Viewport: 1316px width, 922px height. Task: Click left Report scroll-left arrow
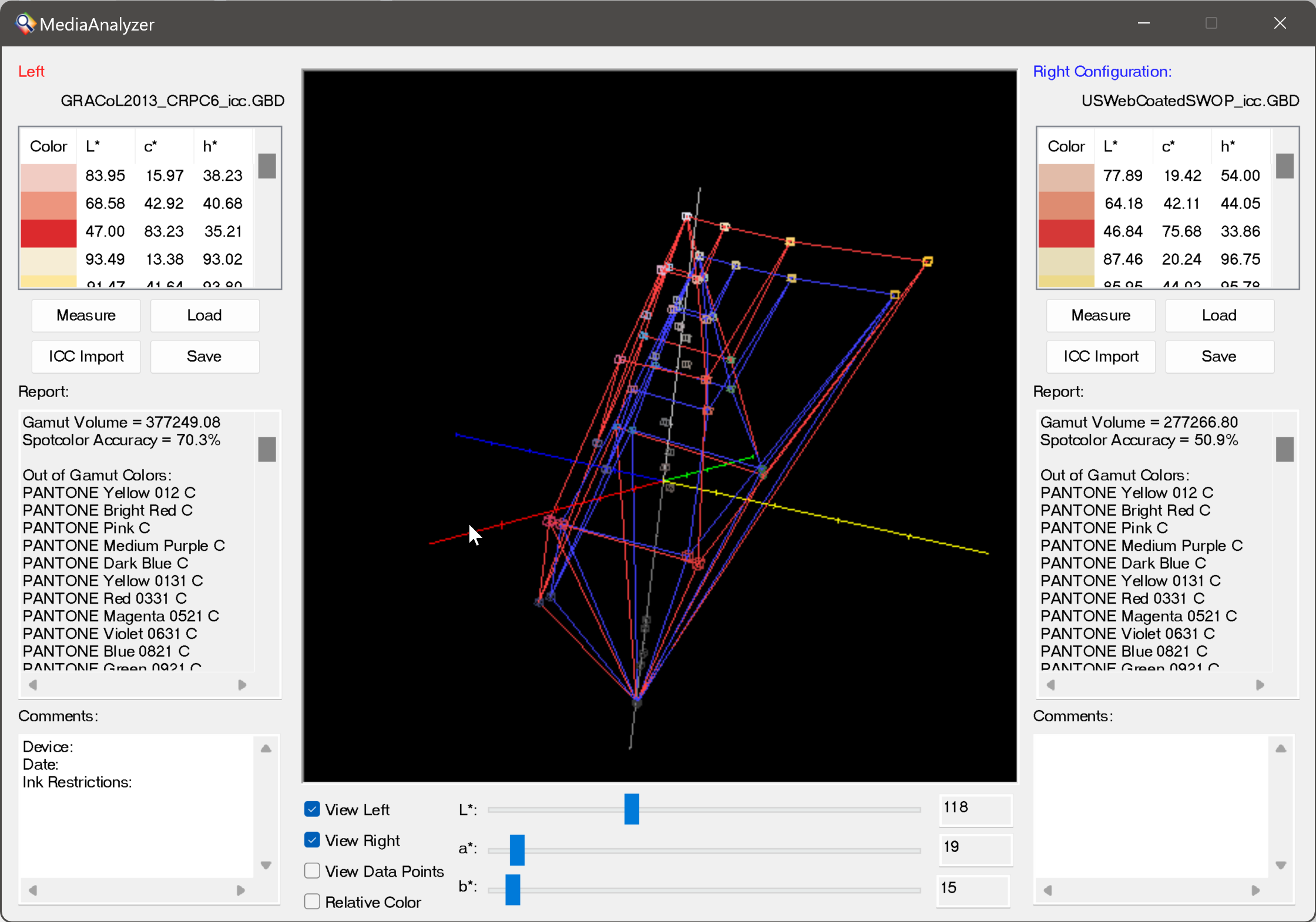33,685
